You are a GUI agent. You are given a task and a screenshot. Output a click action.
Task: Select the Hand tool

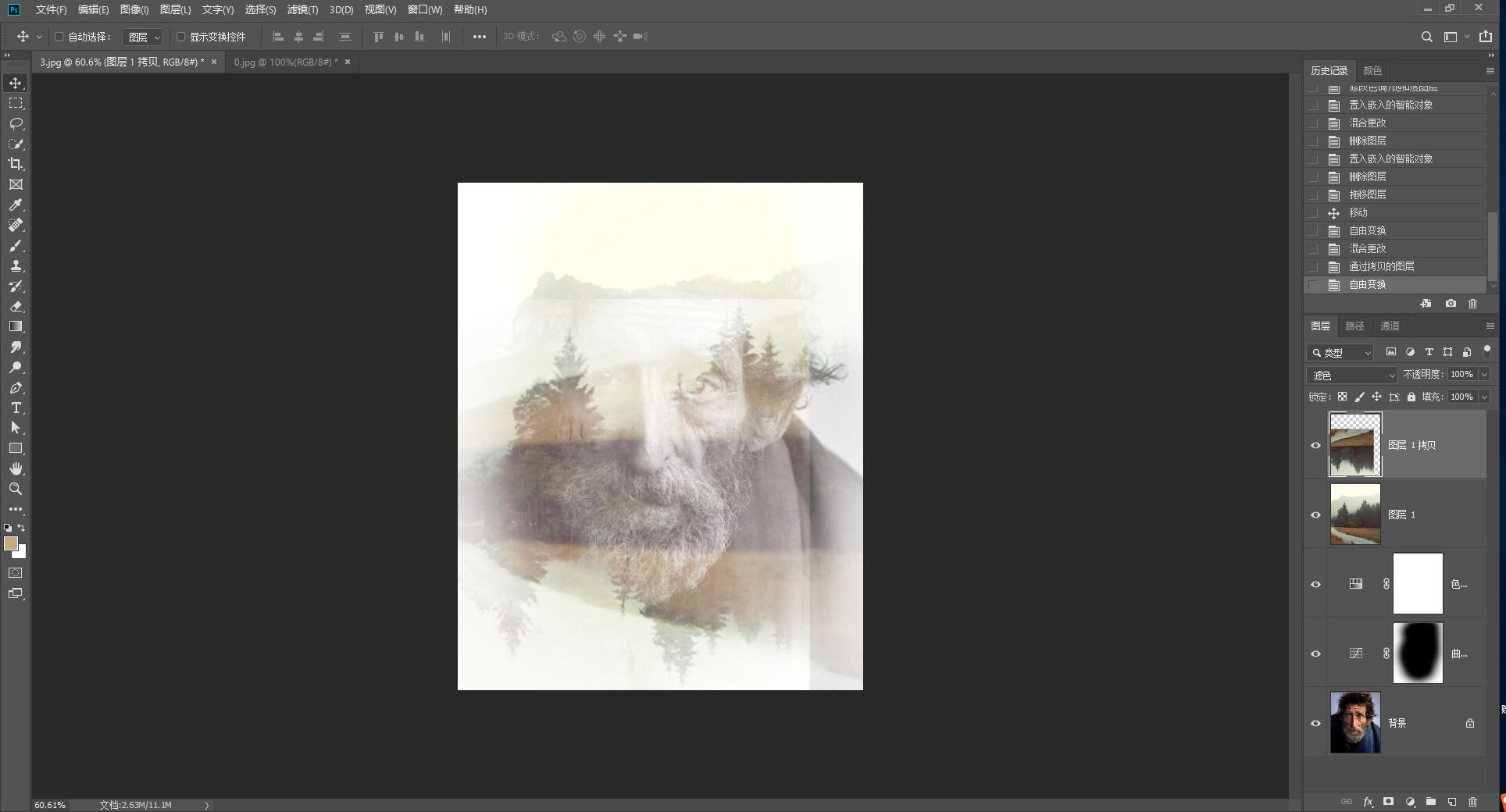(x=16, y=468)
